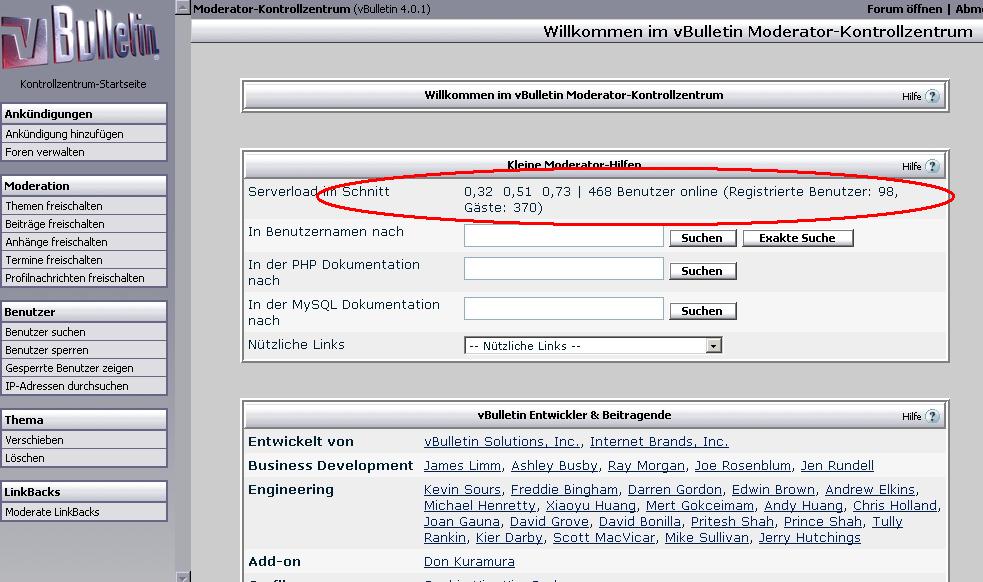The image size is (983, 582).
Task: Choose Anhänge freischalten
Action: coord(84,242)
